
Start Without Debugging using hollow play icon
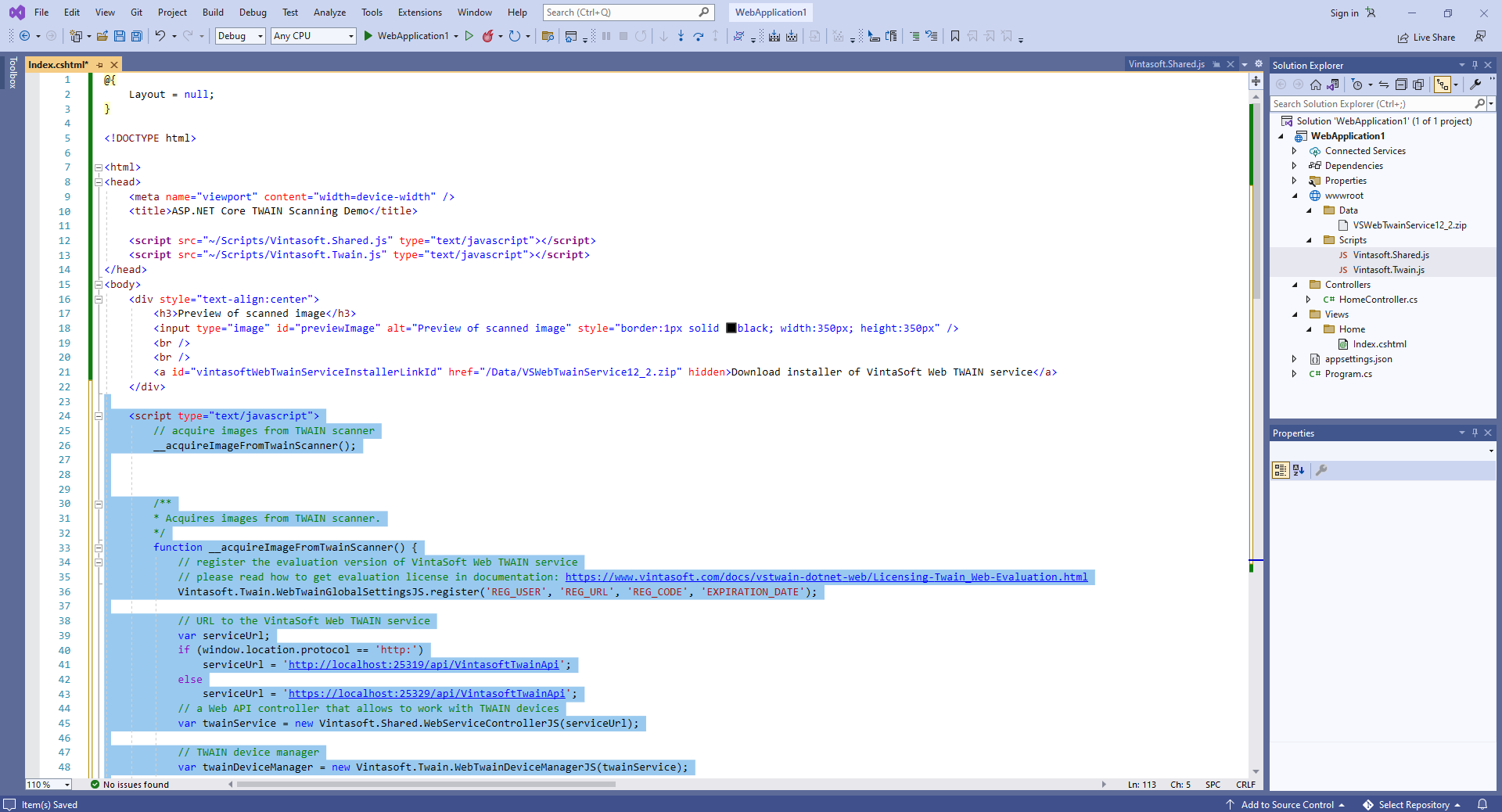[469, 36]
